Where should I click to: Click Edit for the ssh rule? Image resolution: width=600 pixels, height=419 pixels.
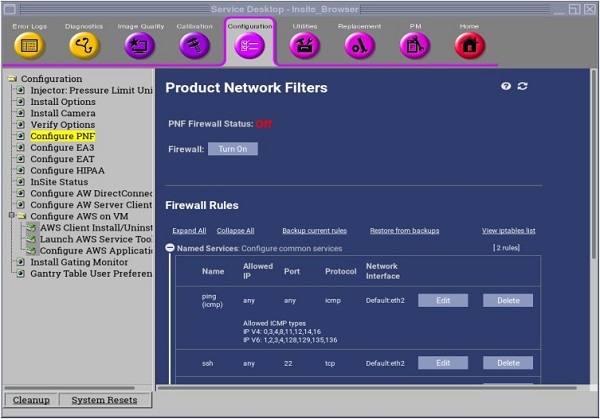point(442,363)
